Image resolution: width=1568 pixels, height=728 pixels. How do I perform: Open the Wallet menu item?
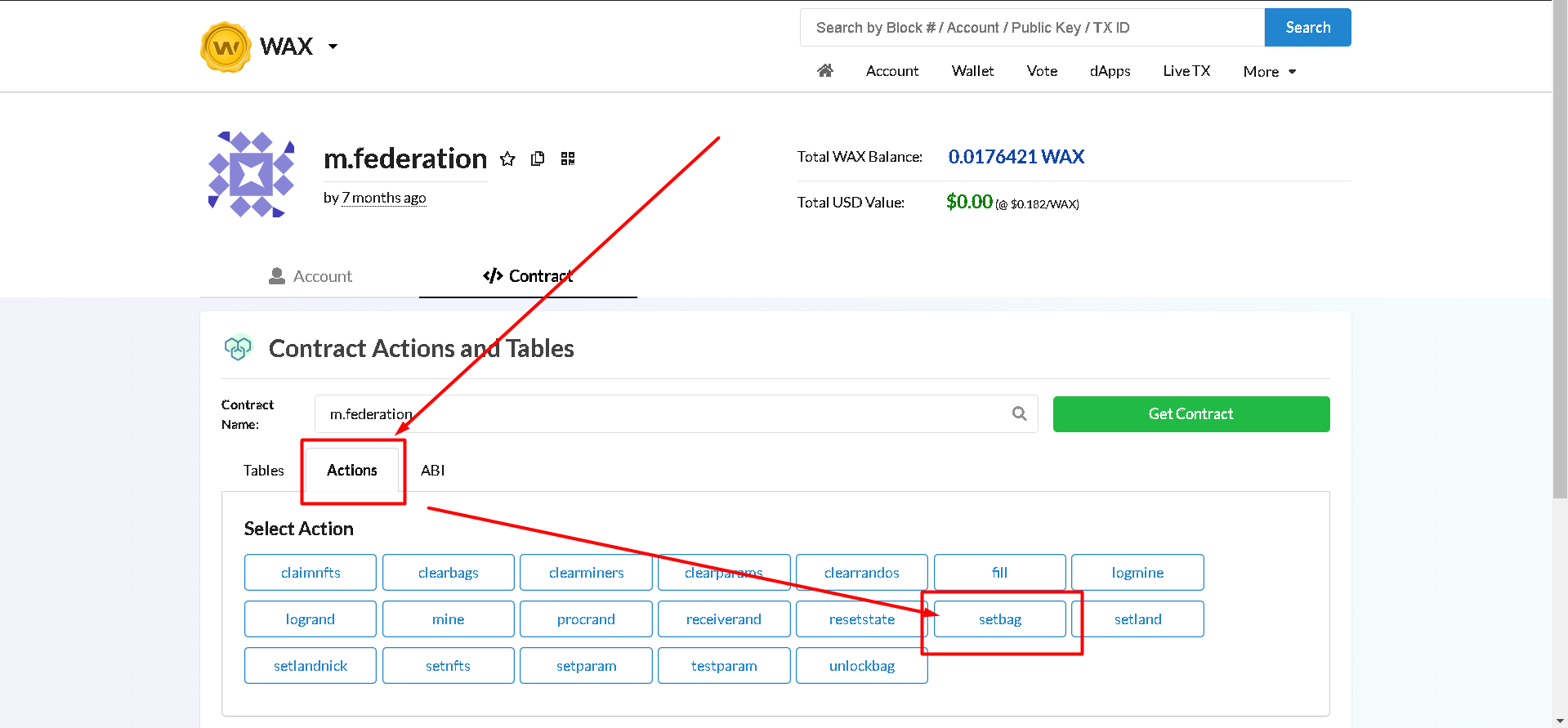[x=972, y=71]
